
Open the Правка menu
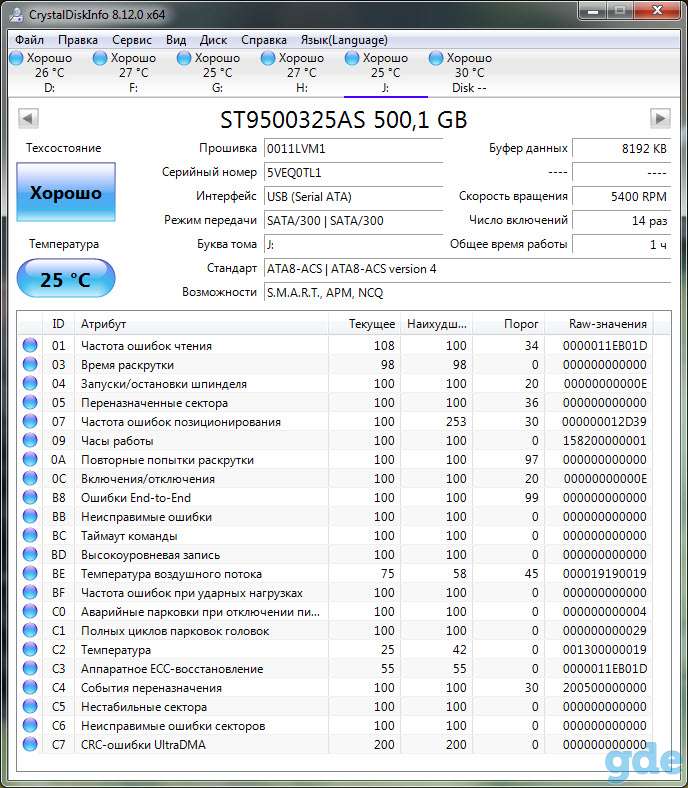[x=78, y=40]
